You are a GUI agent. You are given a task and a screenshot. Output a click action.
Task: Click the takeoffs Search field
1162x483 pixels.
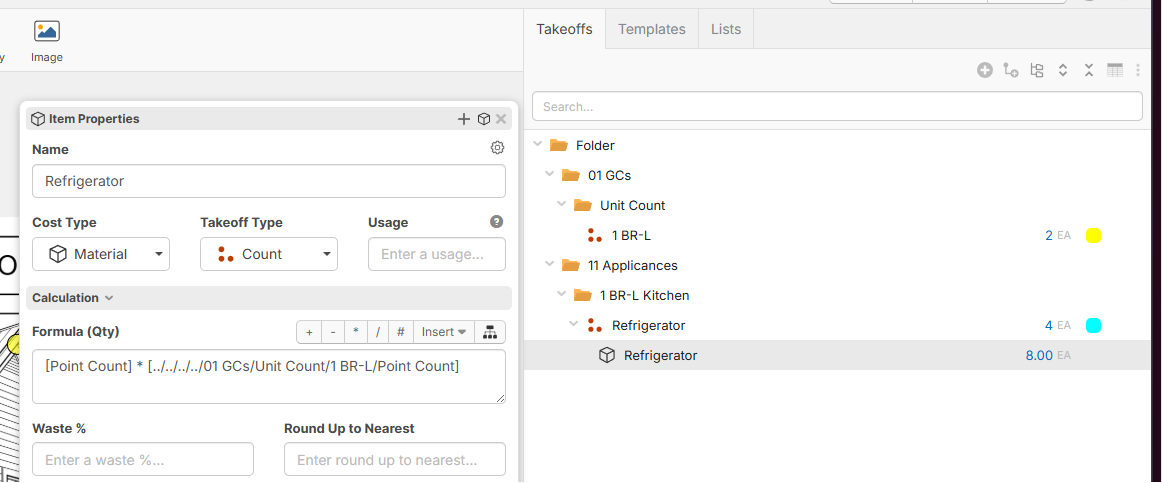tap(837, 106)
